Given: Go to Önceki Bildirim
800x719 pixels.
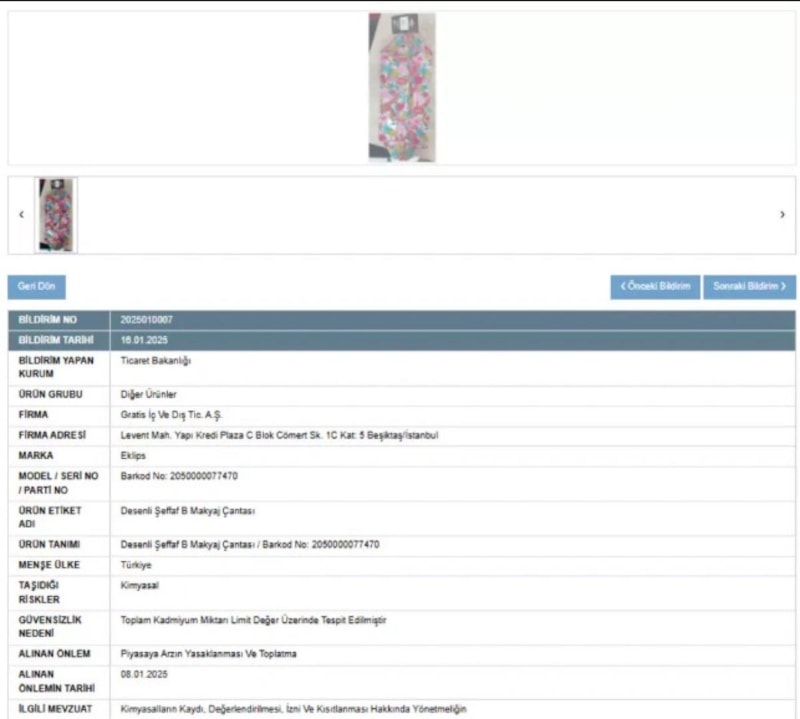Looking at the screenshot, I should point(655,287).
